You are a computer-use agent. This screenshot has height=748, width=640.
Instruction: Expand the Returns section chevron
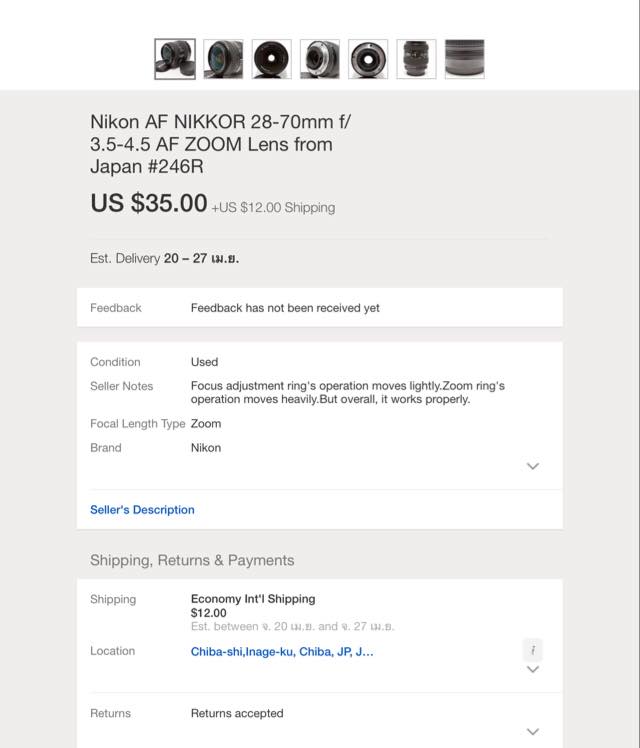533,731
